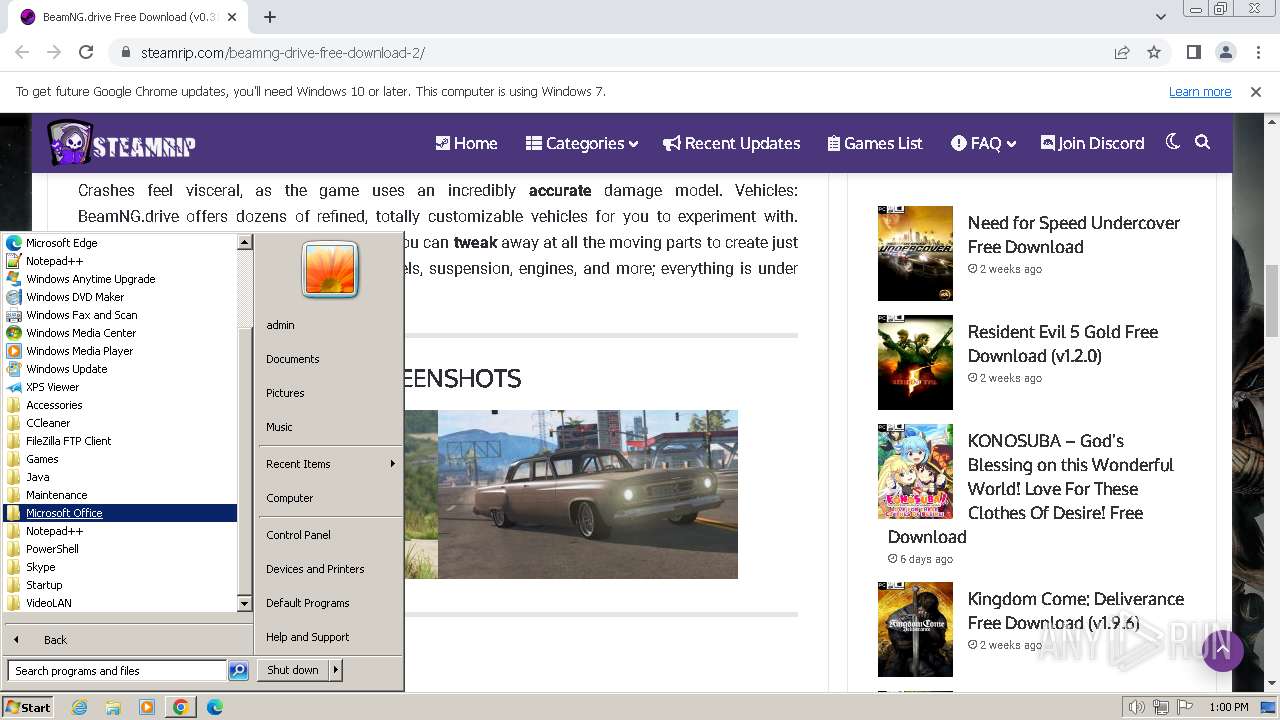Image resolution: width=1280 pixels, height=720 pixels.
Task: Click the purple scroll-to-top button
Action: 1223,651
